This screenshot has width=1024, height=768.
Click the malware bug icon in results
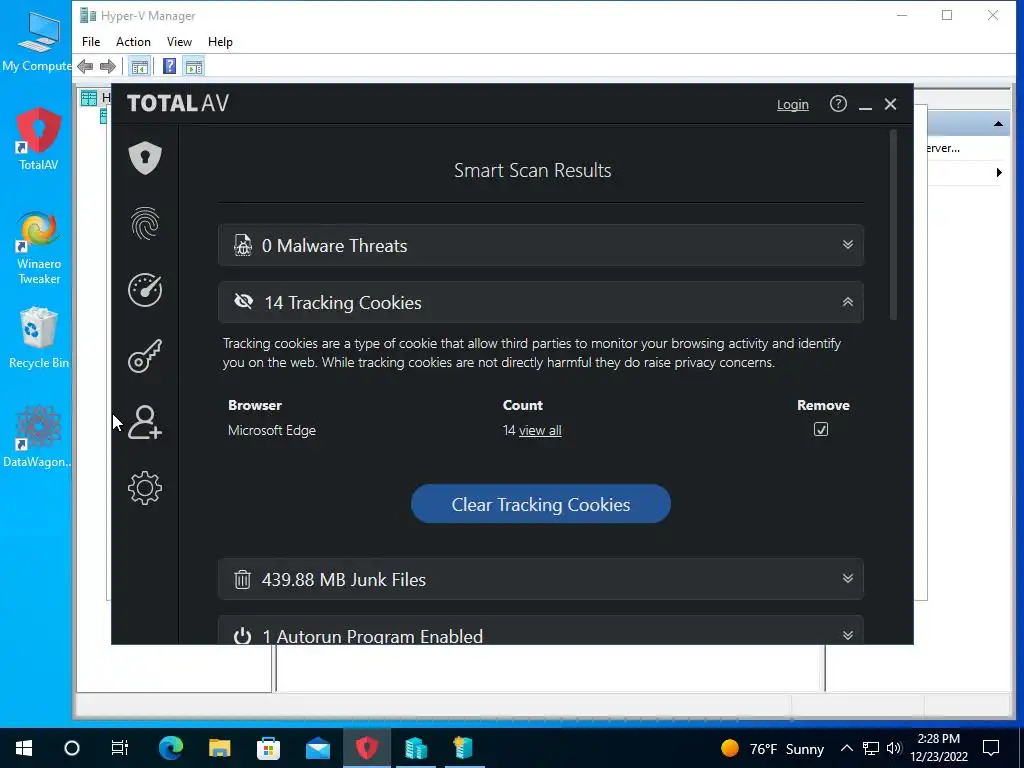click(x=243, y=245)
